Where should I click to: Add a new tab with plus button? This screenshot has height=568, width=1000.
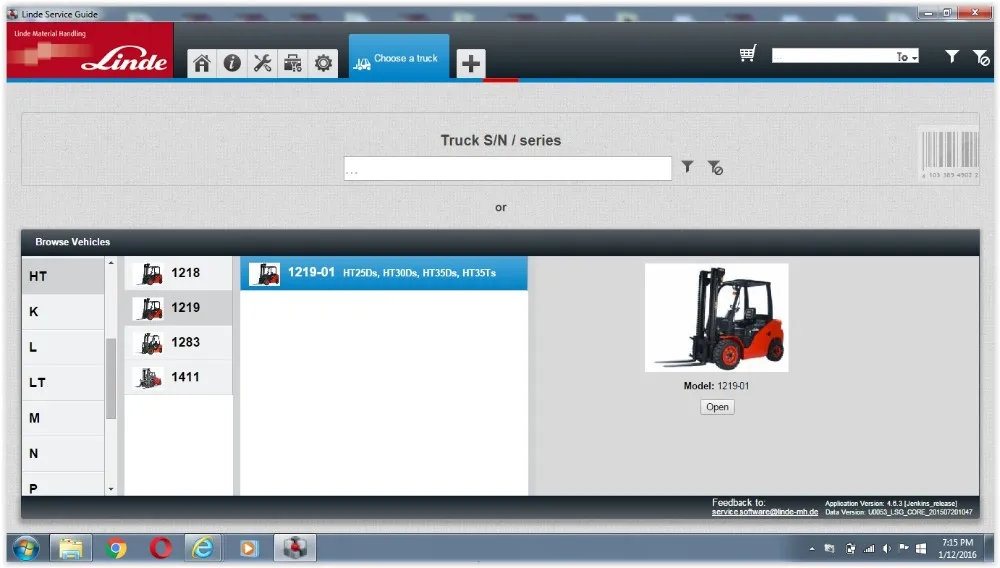point(471,64)
